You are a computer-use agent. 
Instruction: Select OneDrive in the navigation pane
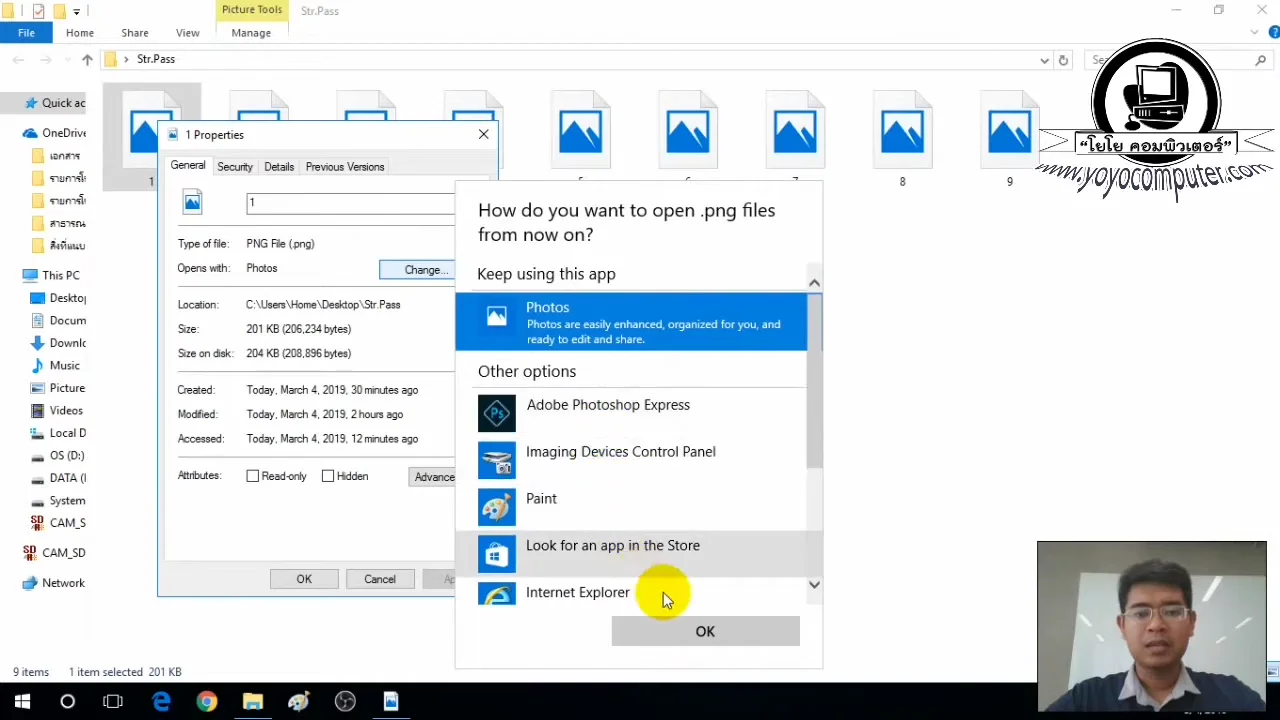click(x=58, y=132)
